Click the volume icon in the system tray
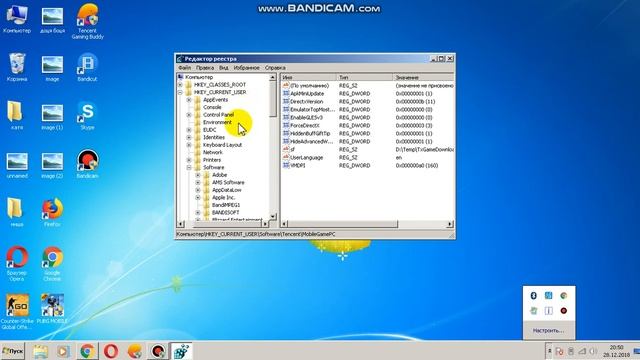Screen dimensions: 640x360 pos(593,351)
